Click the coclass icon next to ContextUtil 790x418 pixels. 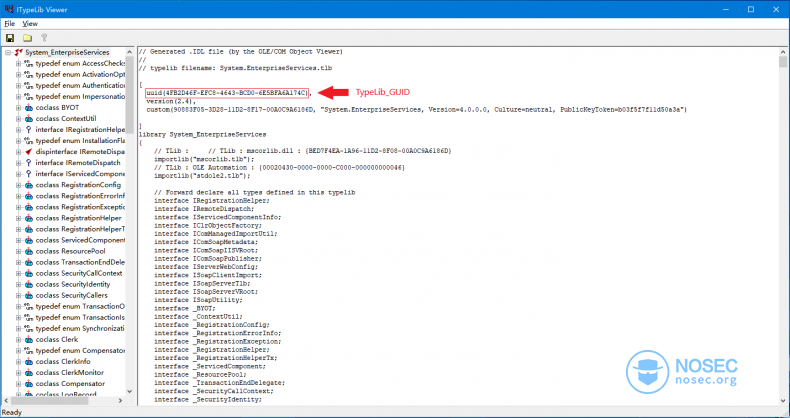coord(29,119)
